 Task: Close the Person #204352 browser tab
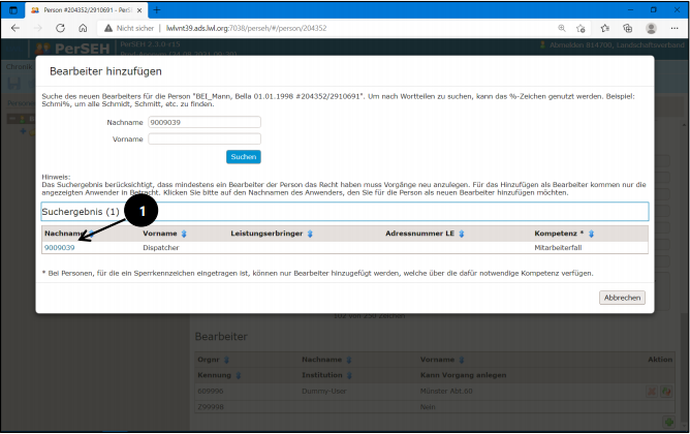point(139,10)
